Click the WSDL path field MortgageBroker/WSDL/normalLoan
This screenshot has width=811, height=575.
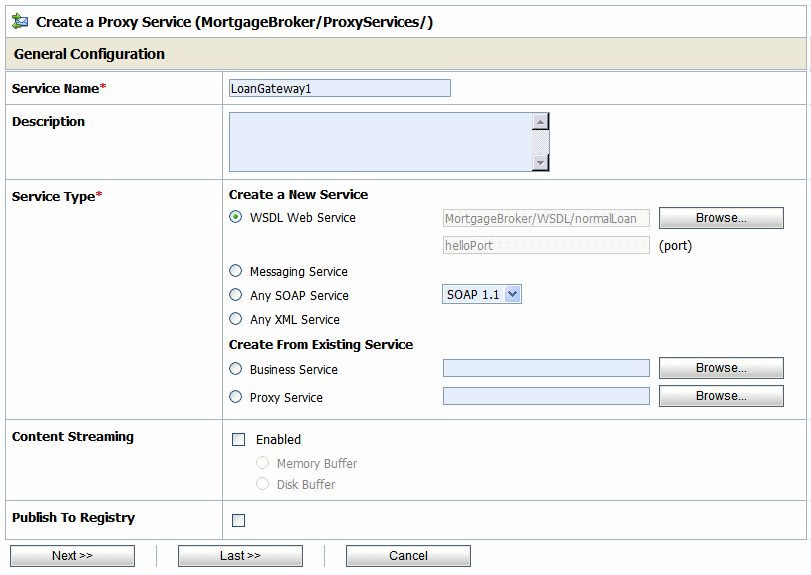[x=546, y=218]
